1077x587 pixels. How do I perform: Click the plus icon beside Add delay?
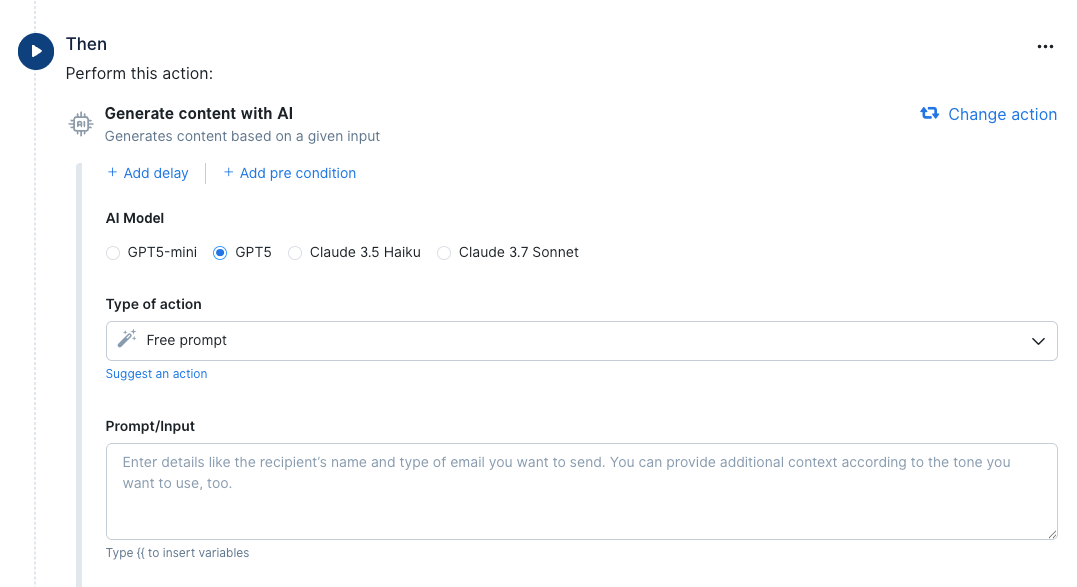click(112, 172)
